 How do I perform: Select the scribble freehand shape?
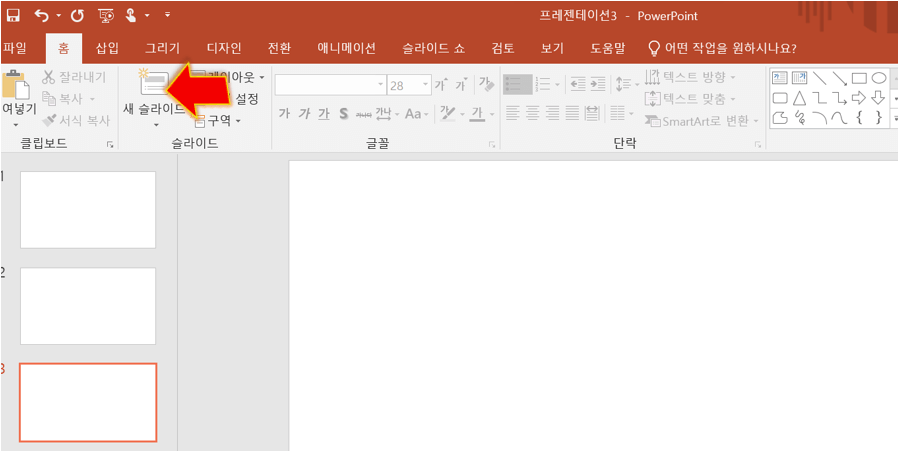[x=799, y=118]
